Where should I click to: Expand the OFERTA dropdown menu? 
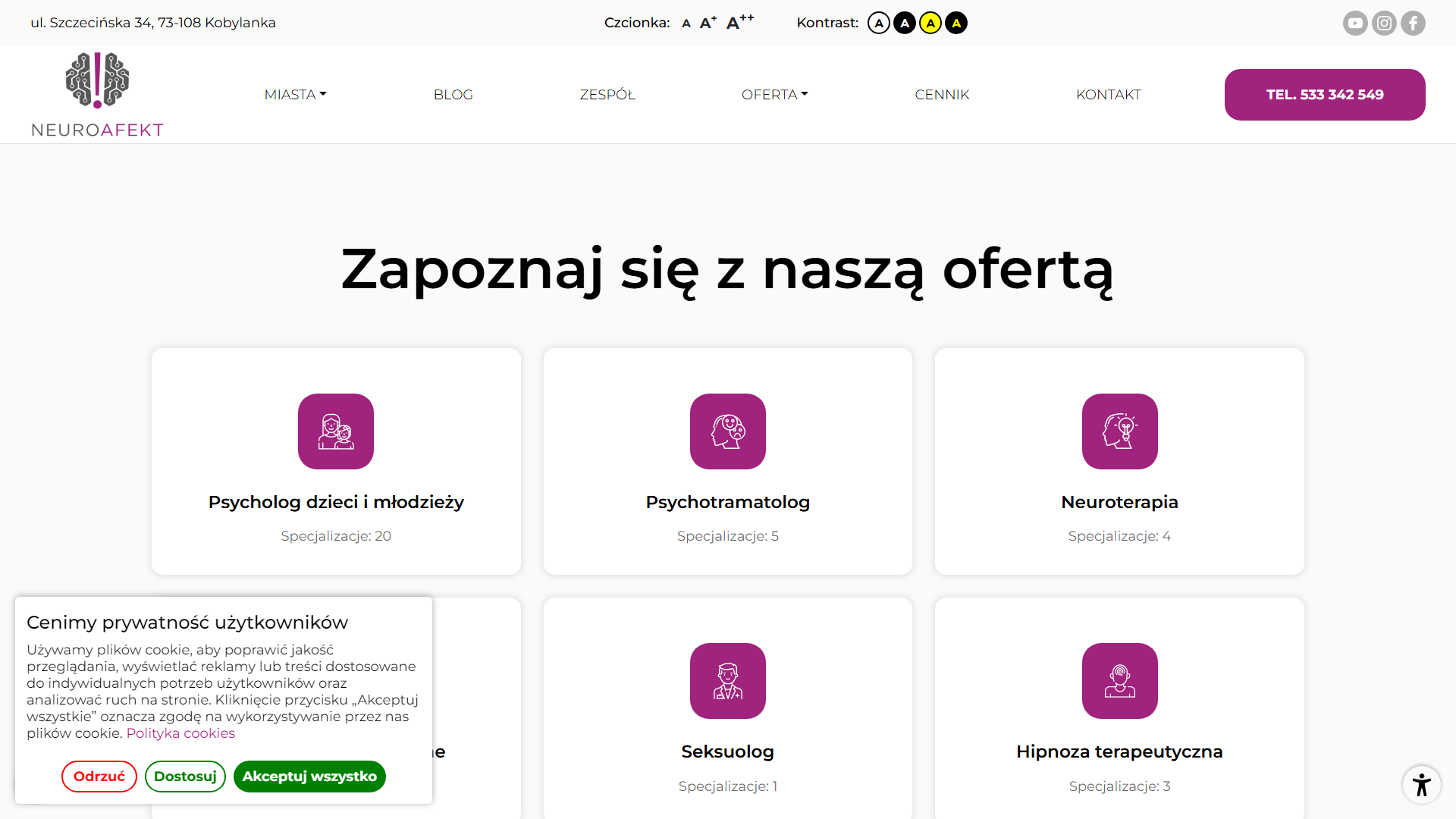pyautogui.click(x=774, y=95)
